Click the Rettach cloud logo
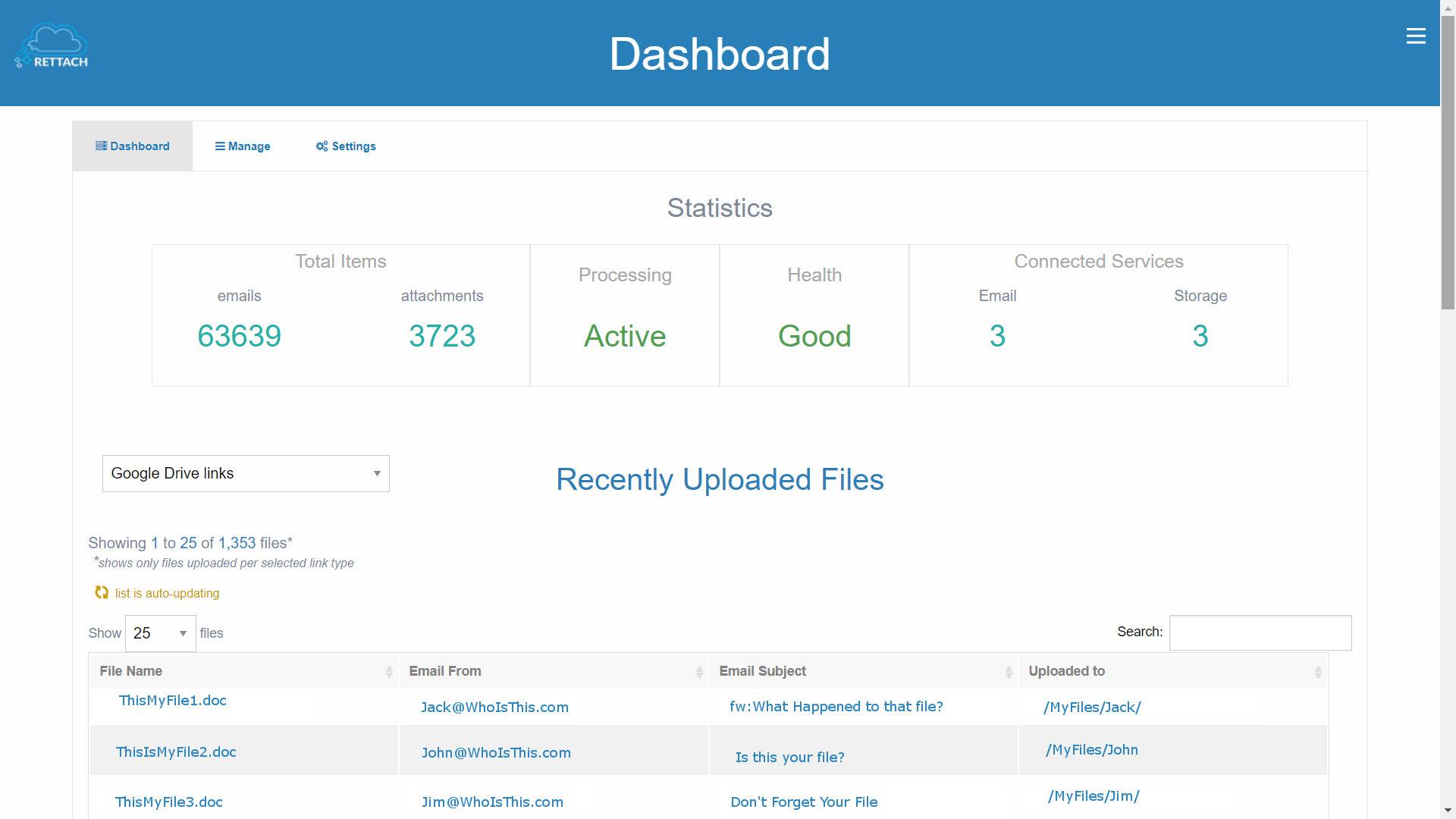 [52, 46]
